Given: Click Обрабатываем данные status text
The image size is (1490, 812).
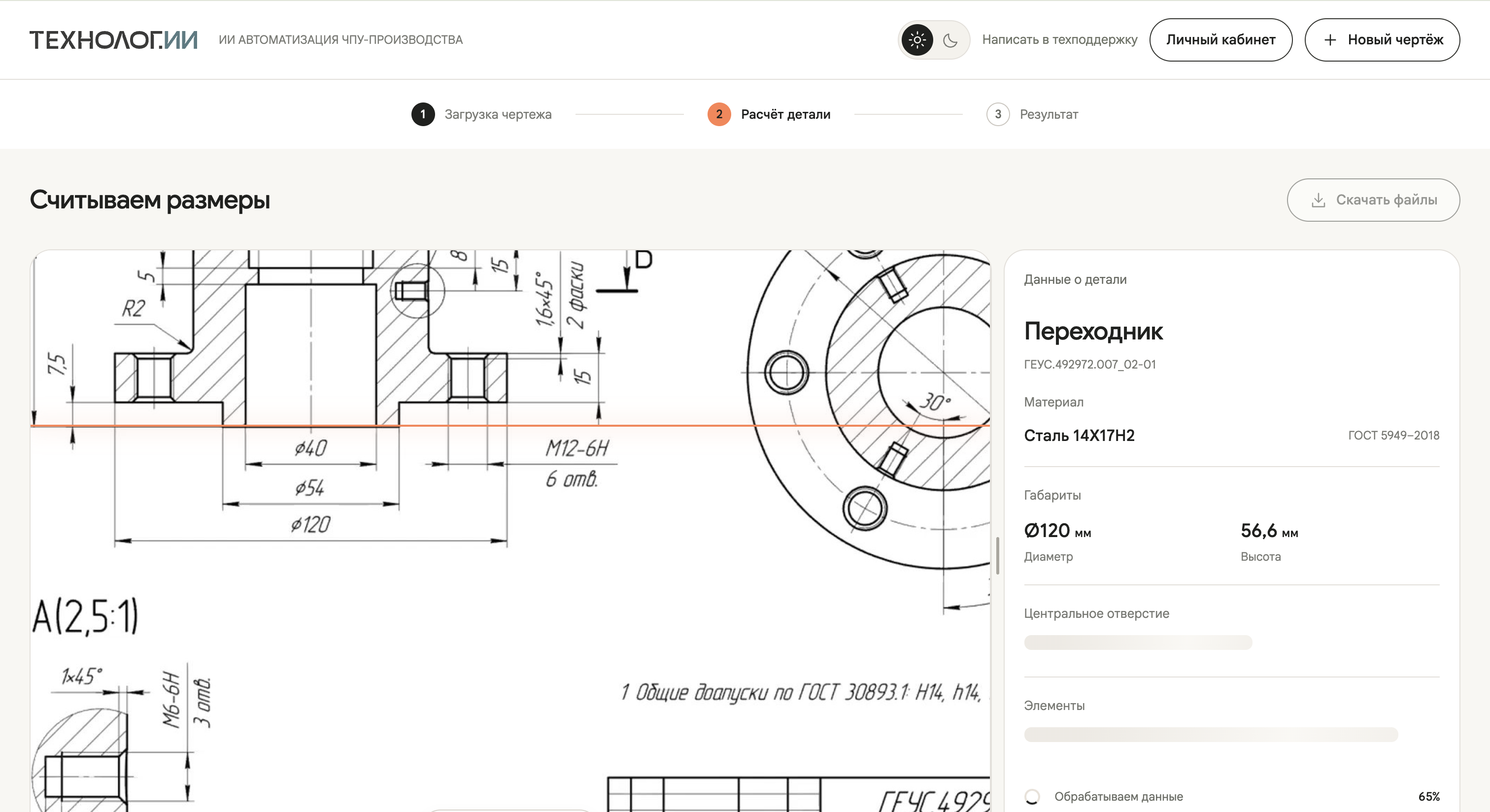Looking at the screenshot, I should point(1118,796).
